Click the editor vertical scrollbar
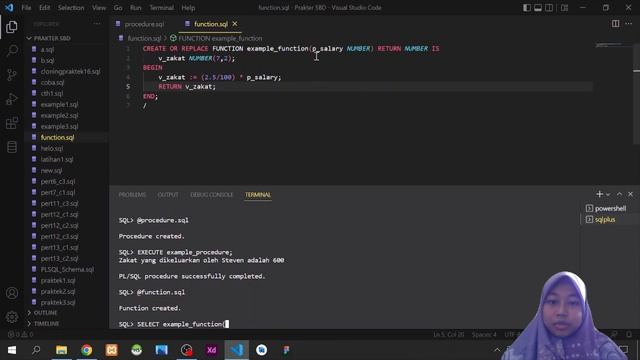 637,93
